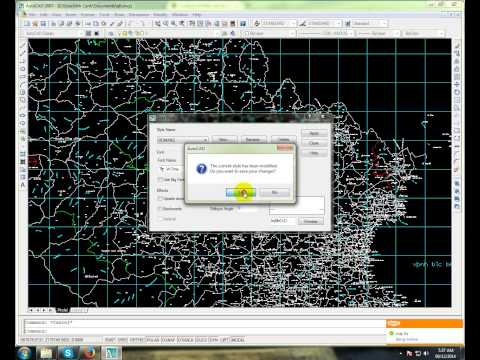
Task: Open the table style Standard dropdown
Action: point(370,24)
